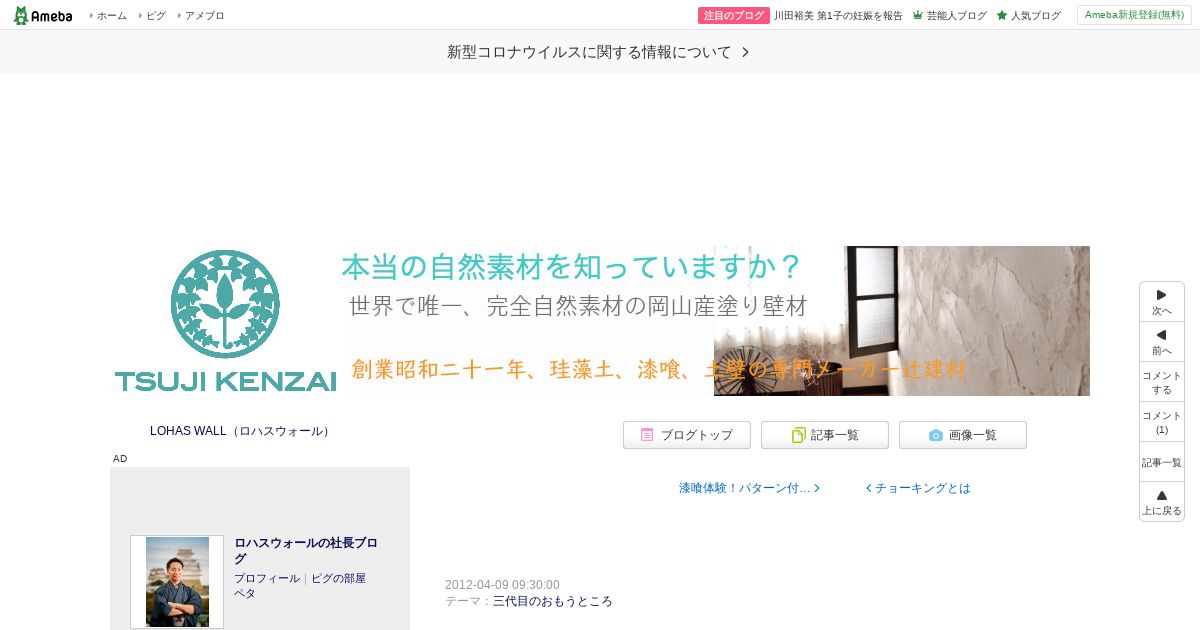
Task: Open LOHAS WALL（ロハスウォール）blog title
Action: coord(240,431)
